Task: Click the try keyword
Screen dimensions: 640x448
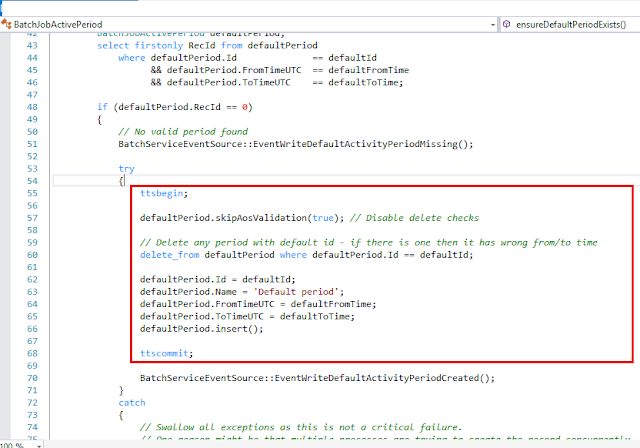Action: tap(126, 168)
